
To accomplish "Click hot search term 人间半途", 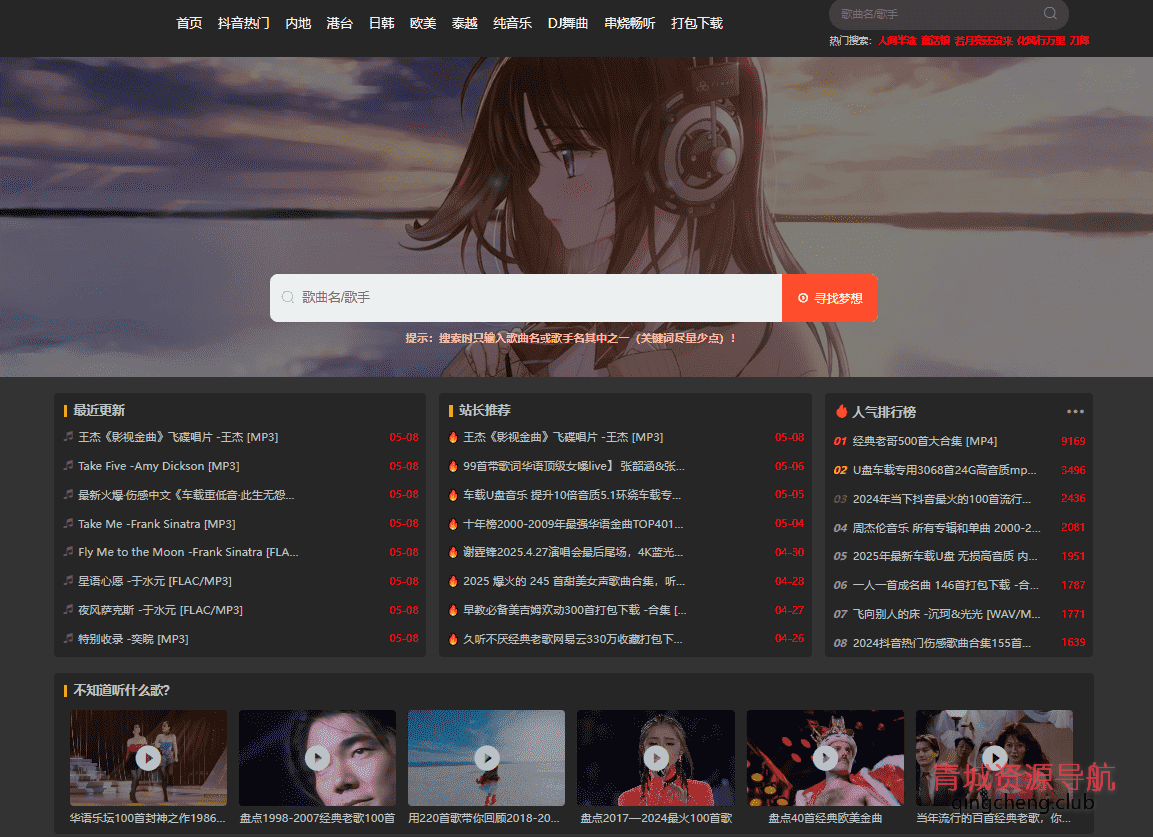I will pyautogui.click(x=897, y=40).
